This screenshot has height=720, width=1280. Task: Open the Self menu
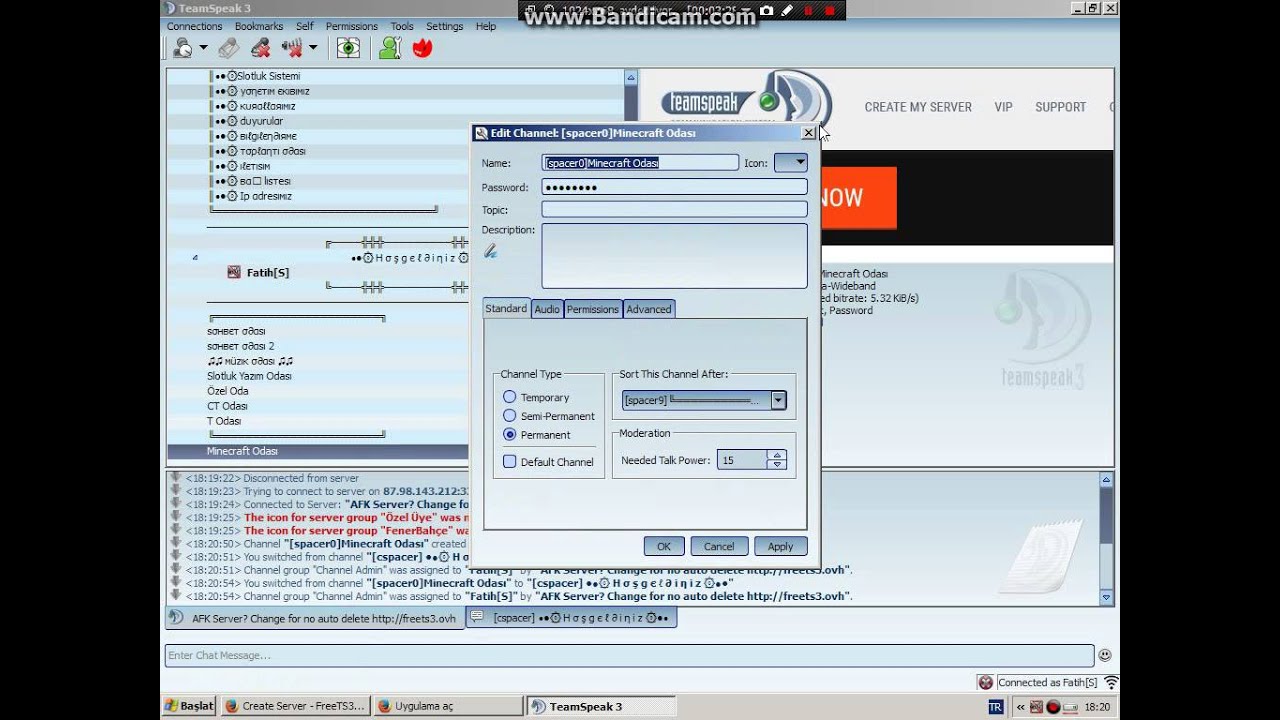305,26
